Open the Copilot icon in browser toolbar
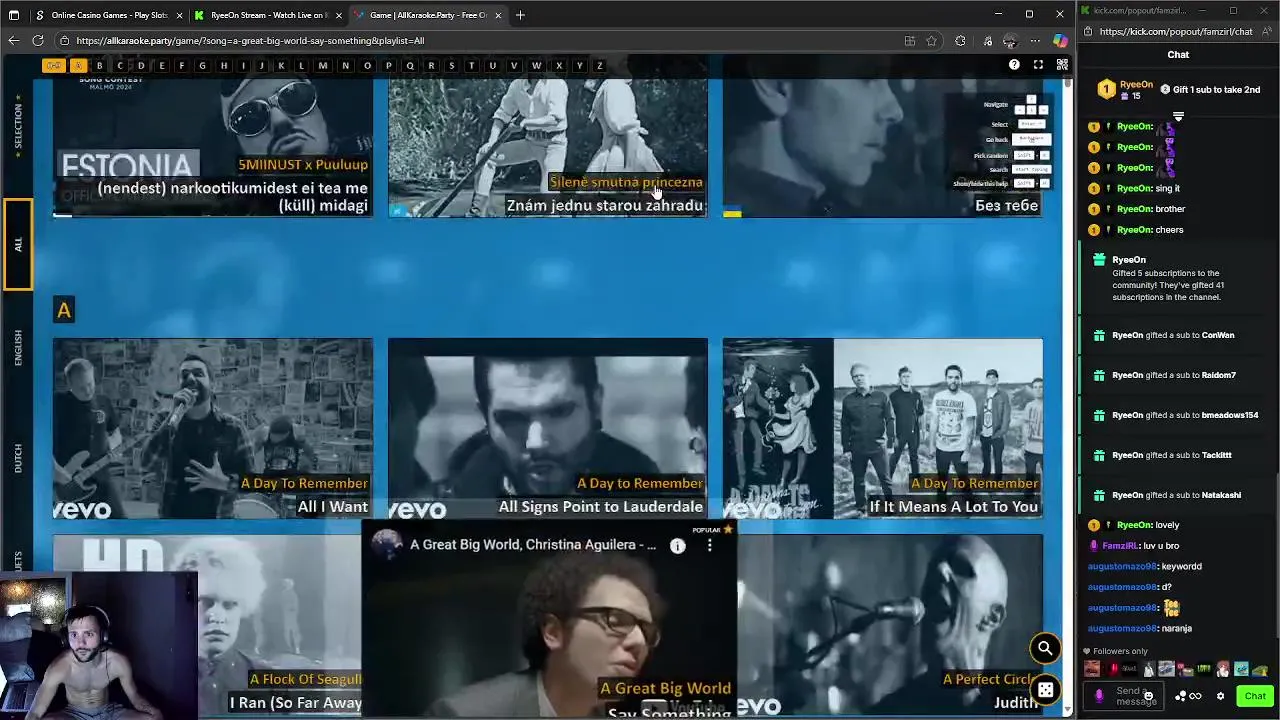 point(1060,41)
